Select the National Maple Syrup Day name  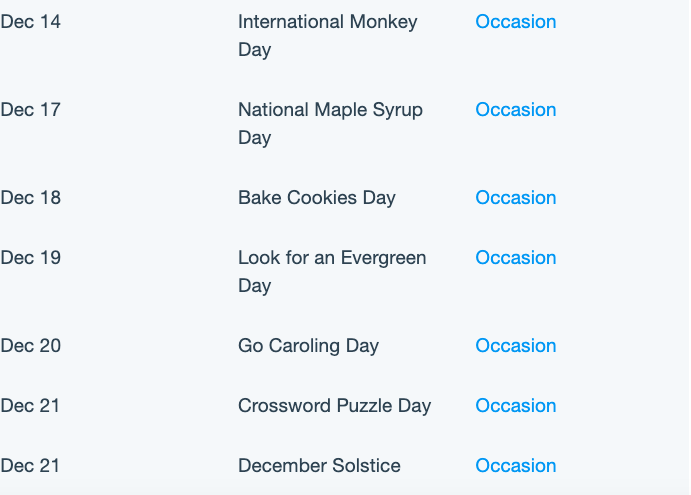coord(330,123)
